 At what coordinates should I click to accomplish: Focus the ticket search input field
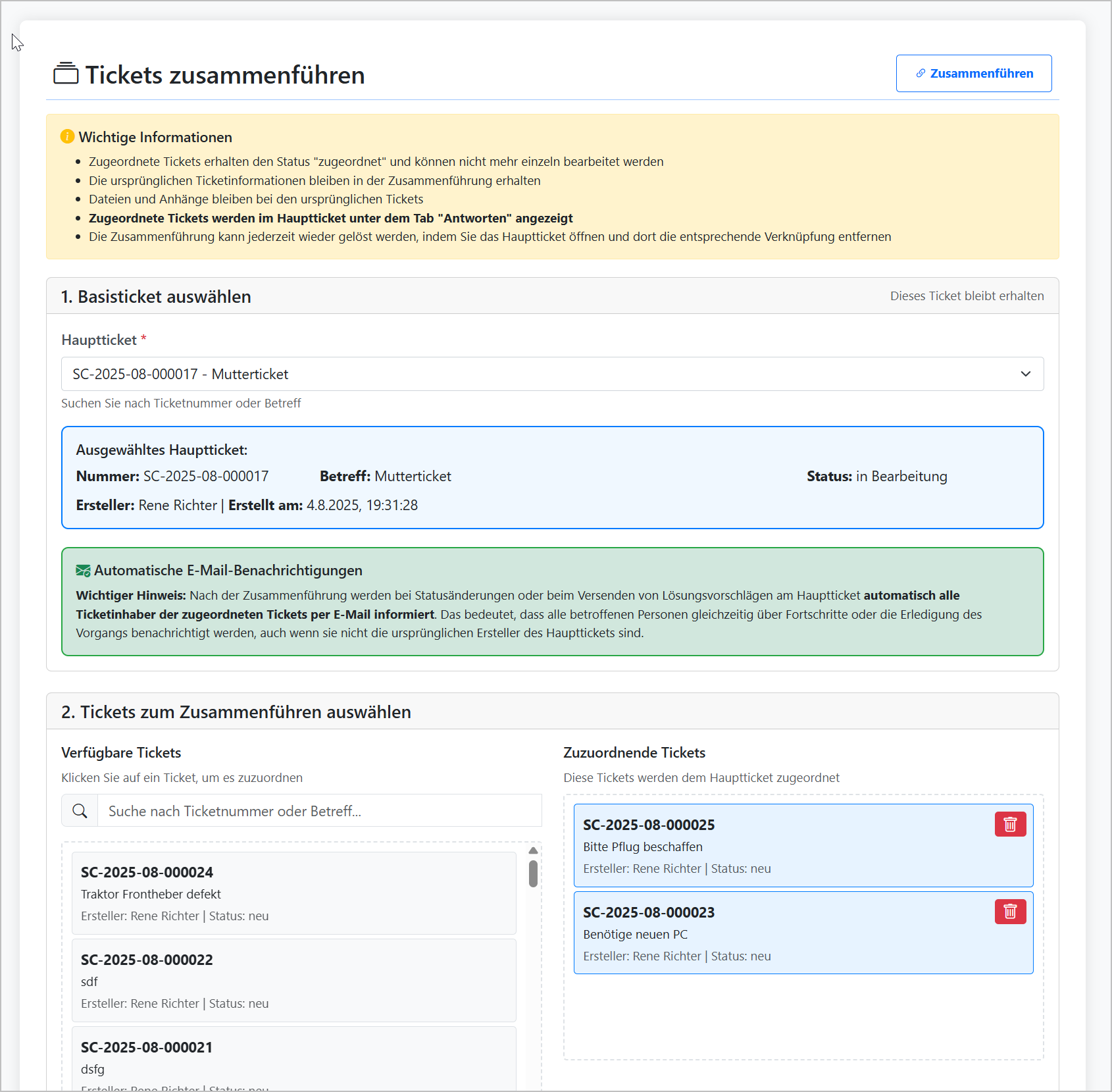[x=319, y=811]
